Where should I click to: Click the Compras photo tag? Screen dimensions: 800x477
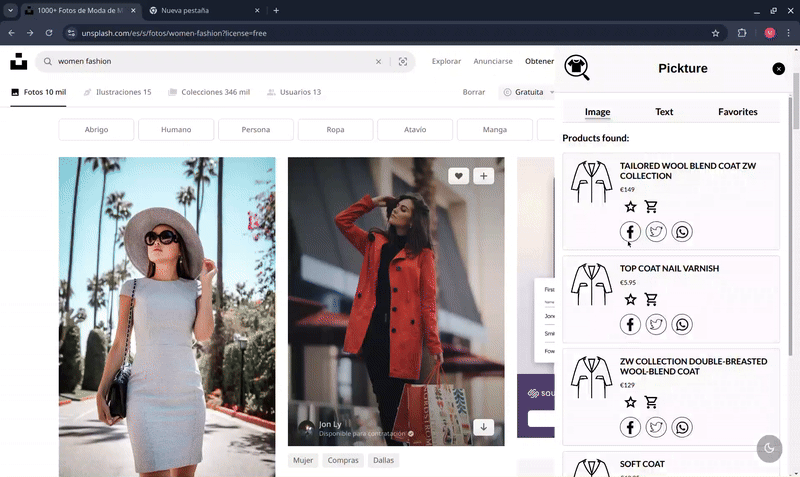[x=343, y=460]
